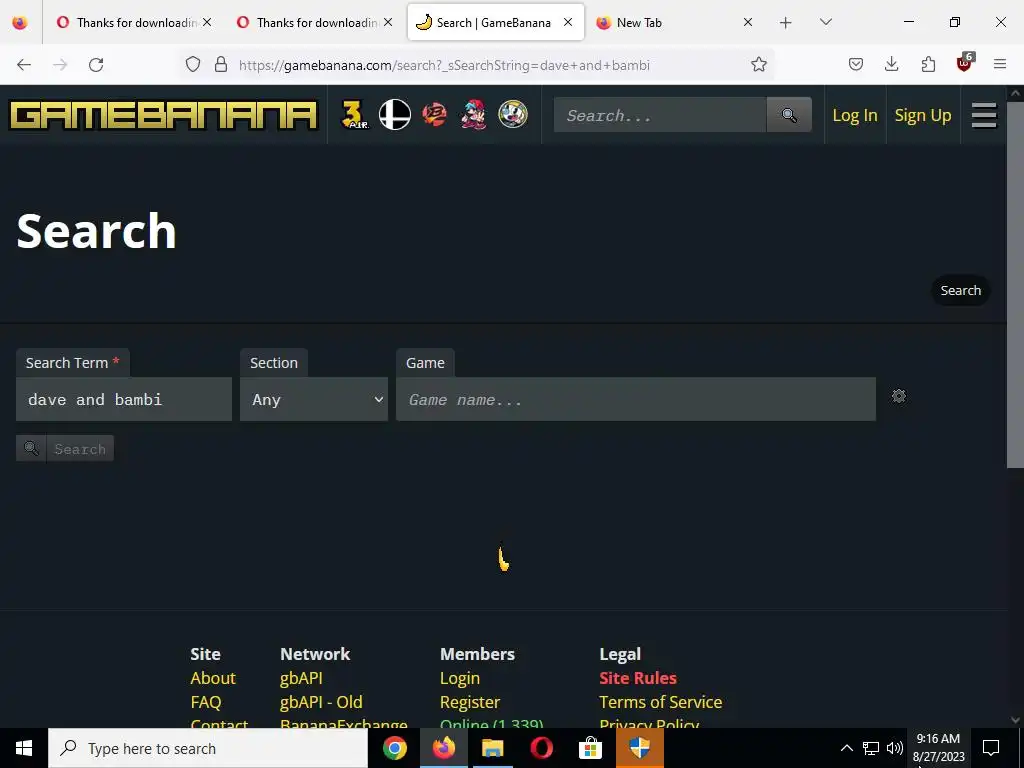Open Windows Security taskbar icon
Viewport: 1024px width, 768px height.
639,748
